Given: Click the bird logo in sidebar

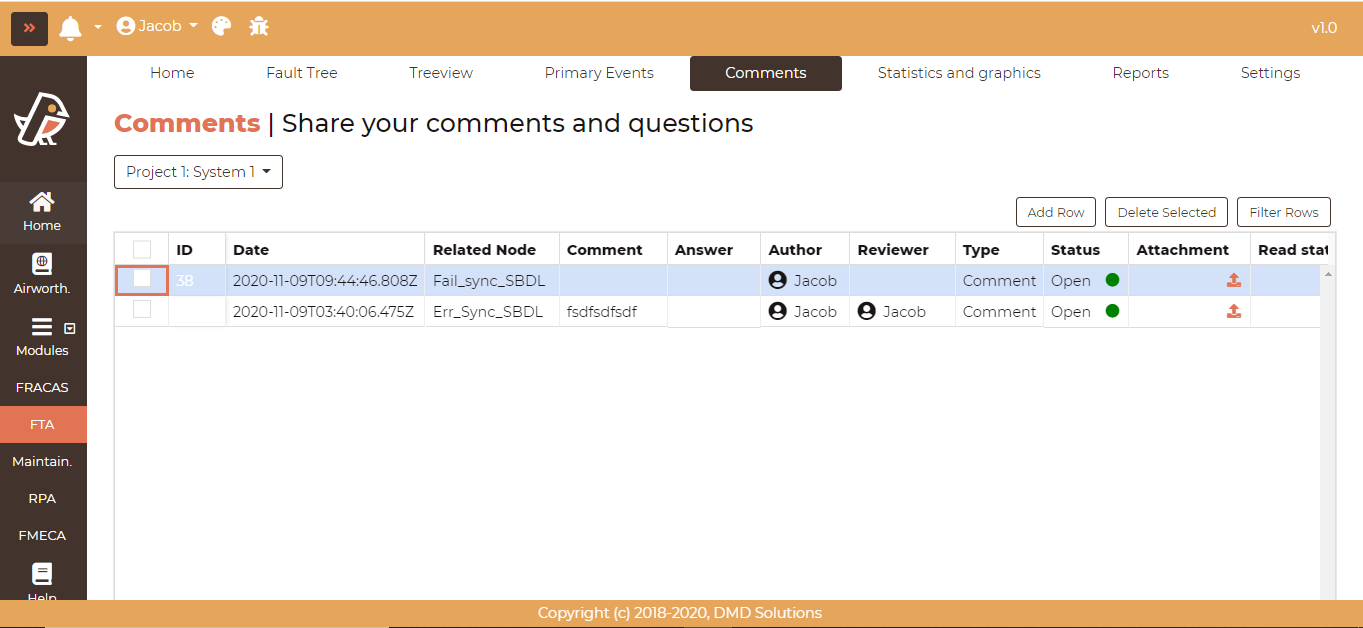Looking at the screenshot, I should [42, 119].
